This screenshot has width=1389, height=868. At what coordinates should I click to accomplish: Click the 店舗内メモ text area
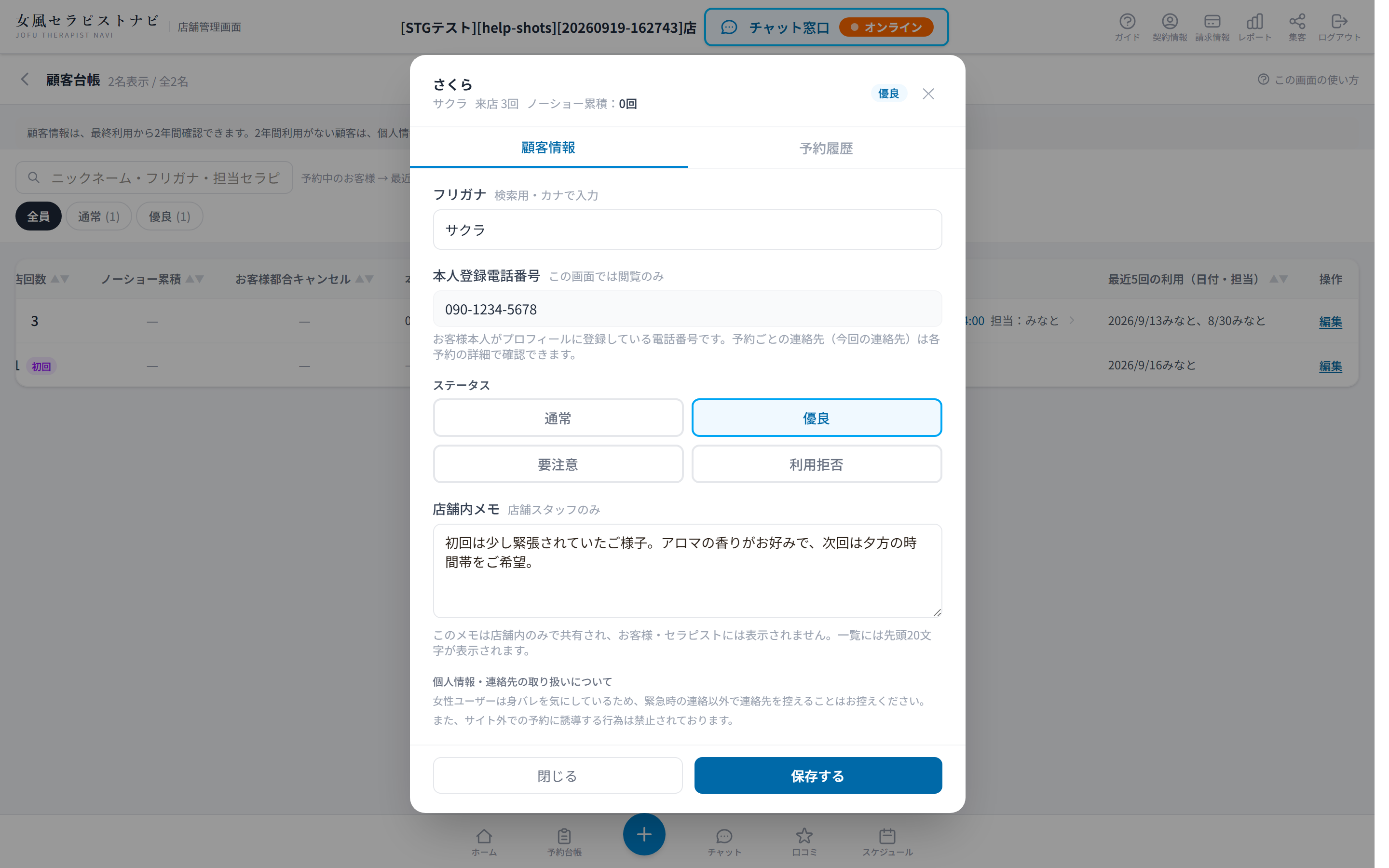point(687,570)
